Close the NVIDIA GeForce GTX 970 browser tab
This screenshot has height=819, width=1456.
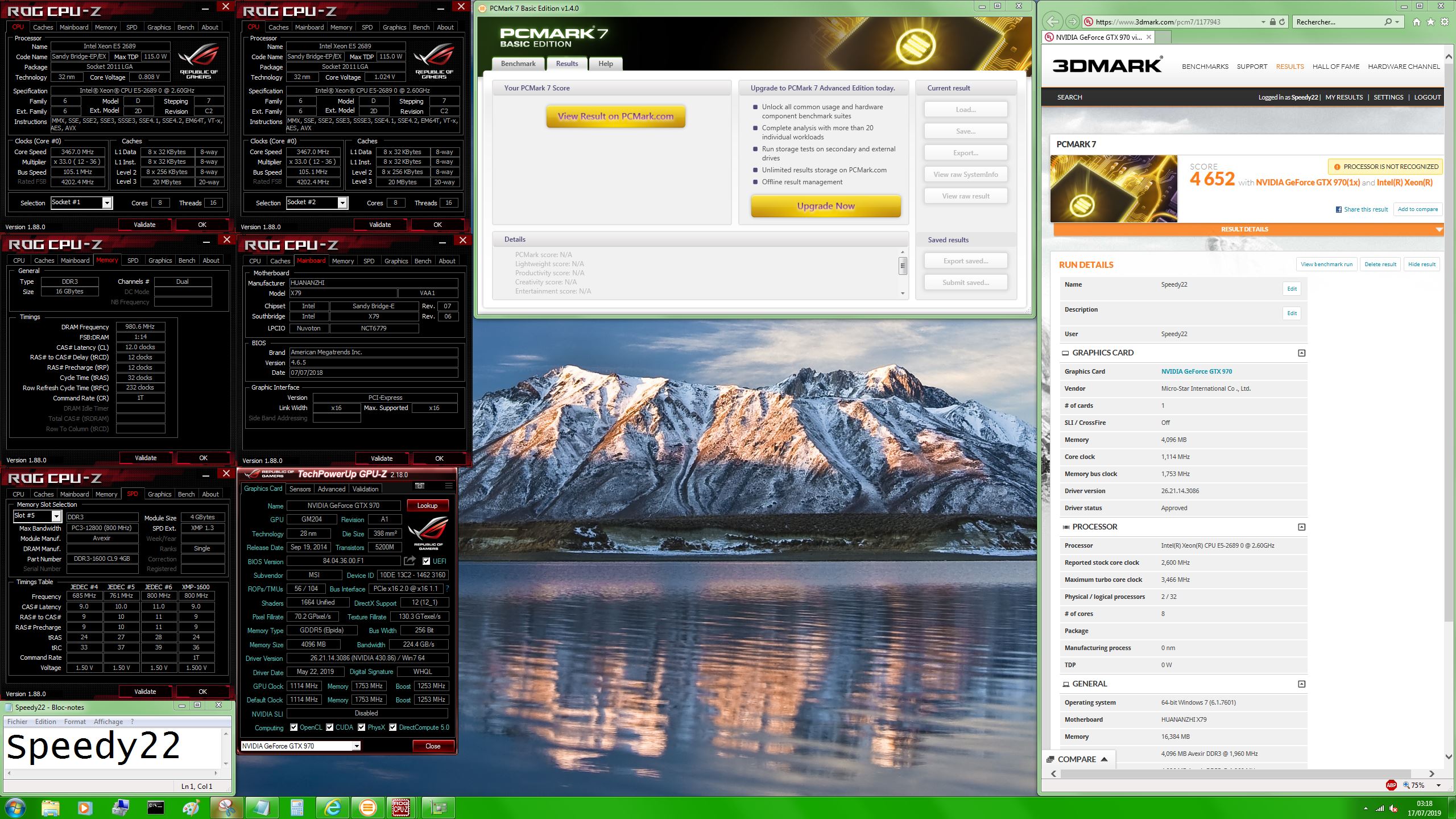[x=1148, y=37]
